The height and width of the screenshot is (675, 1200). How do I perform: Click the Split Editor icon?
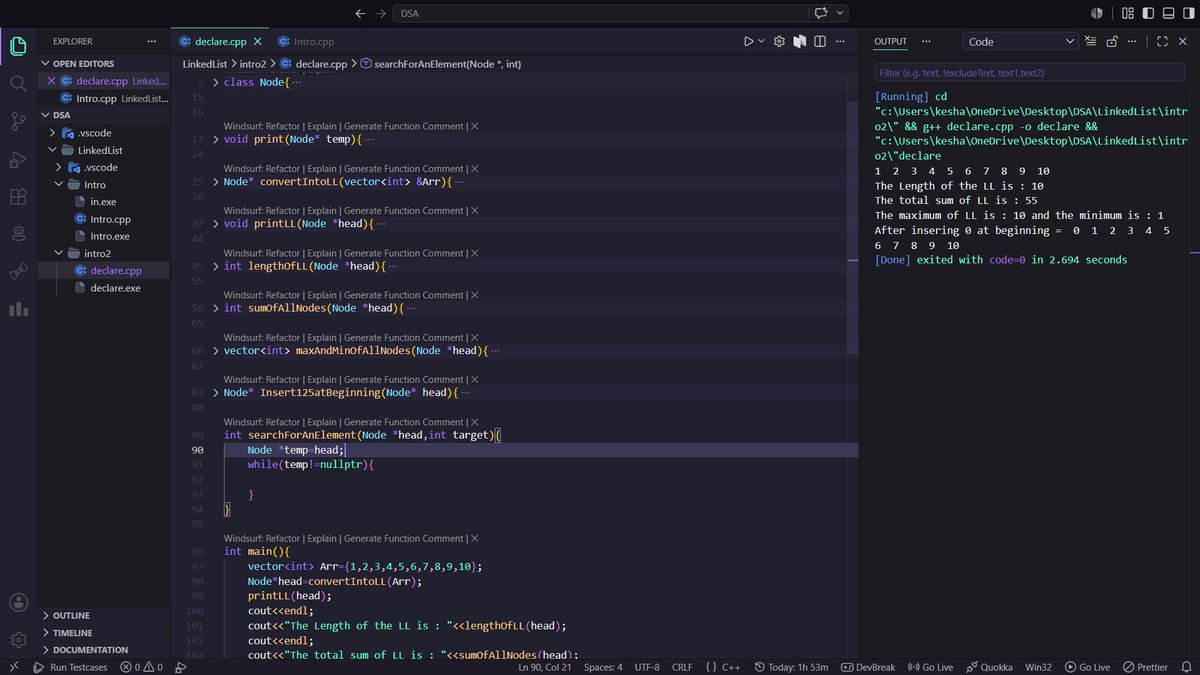(x=820, y=42)
